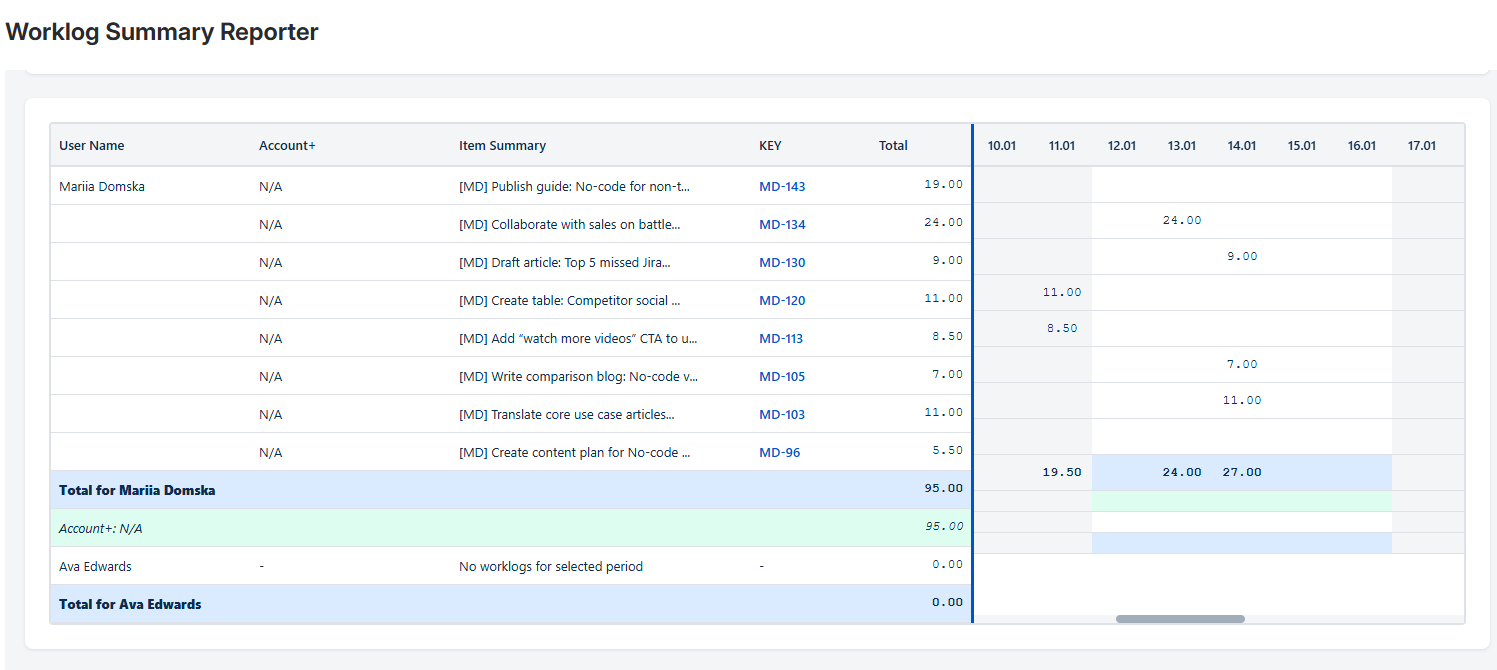This screenshot has width=1497, height=670.
Task: Click the 8.50 worklog on 11.01
Action: point(1062,328)
